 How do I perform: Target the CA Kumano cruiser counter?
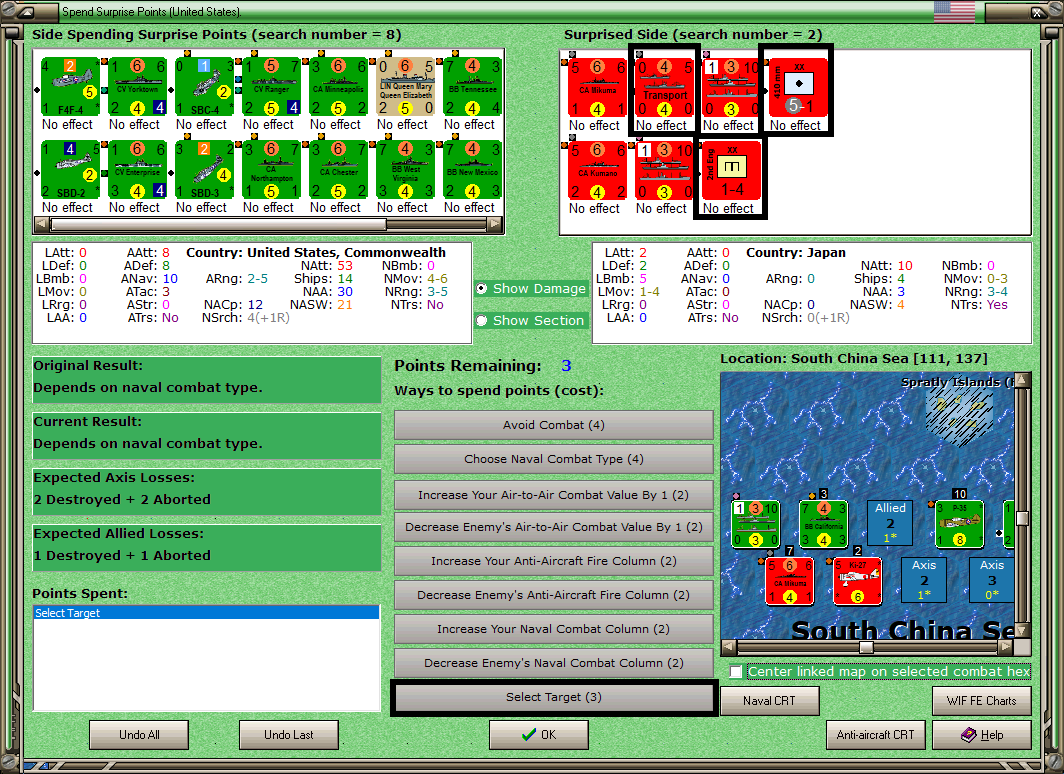597,171
